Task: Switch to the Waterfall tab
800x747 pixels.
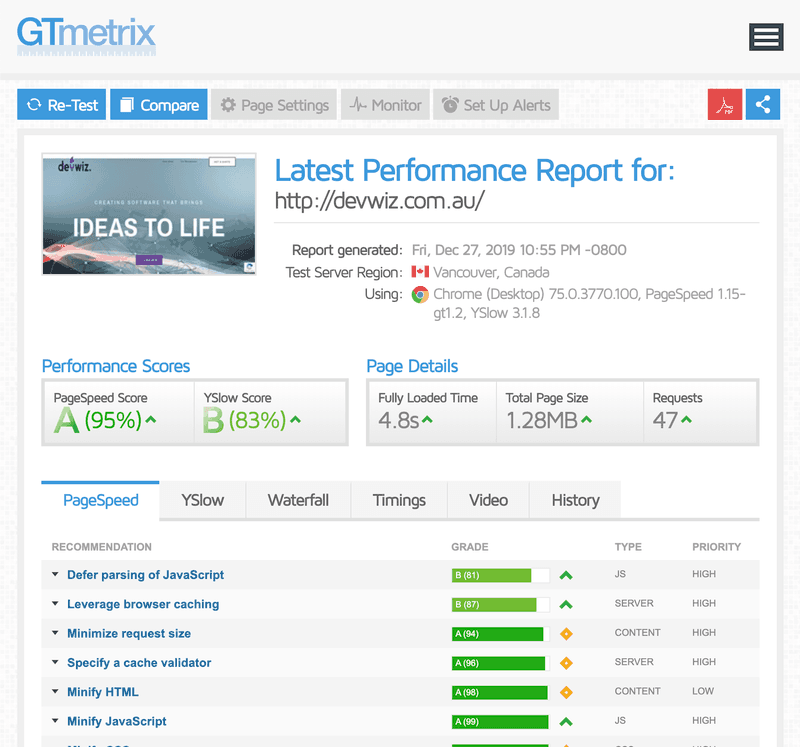Action: 298,500
